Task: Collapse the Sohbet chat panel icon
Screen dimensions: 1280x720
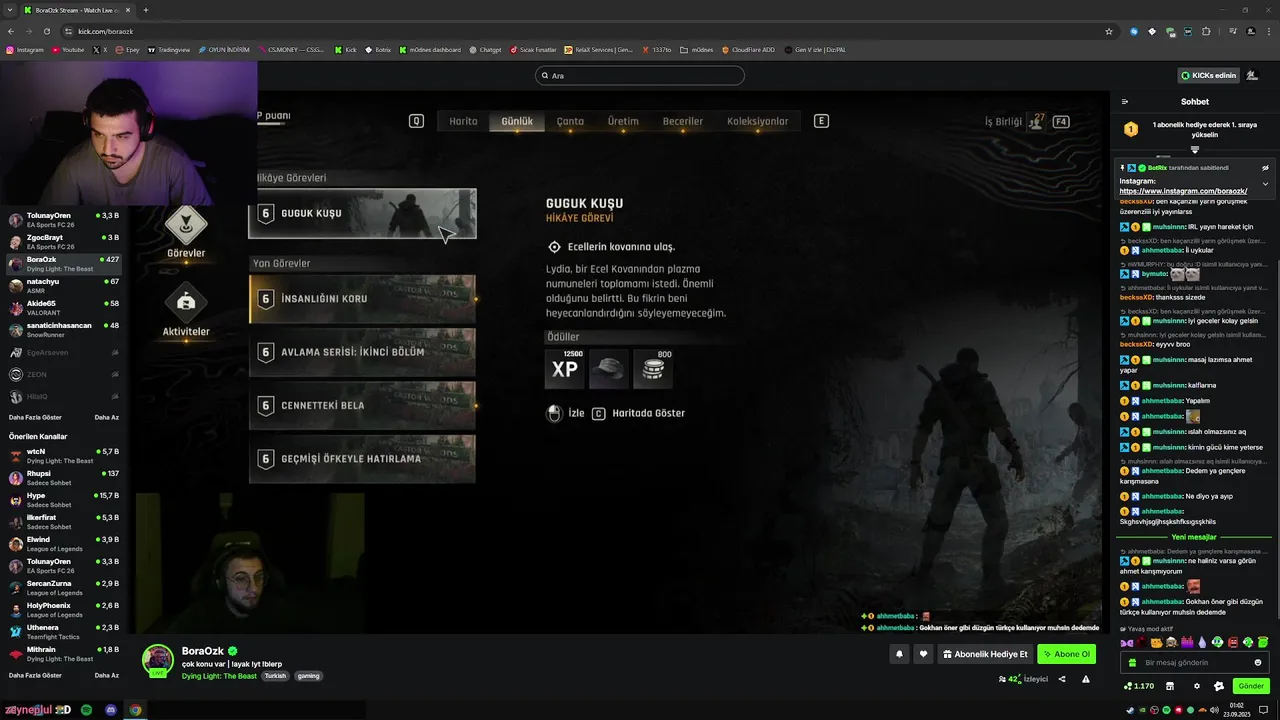Action: pyautogui.click(x=1125, y=102)
